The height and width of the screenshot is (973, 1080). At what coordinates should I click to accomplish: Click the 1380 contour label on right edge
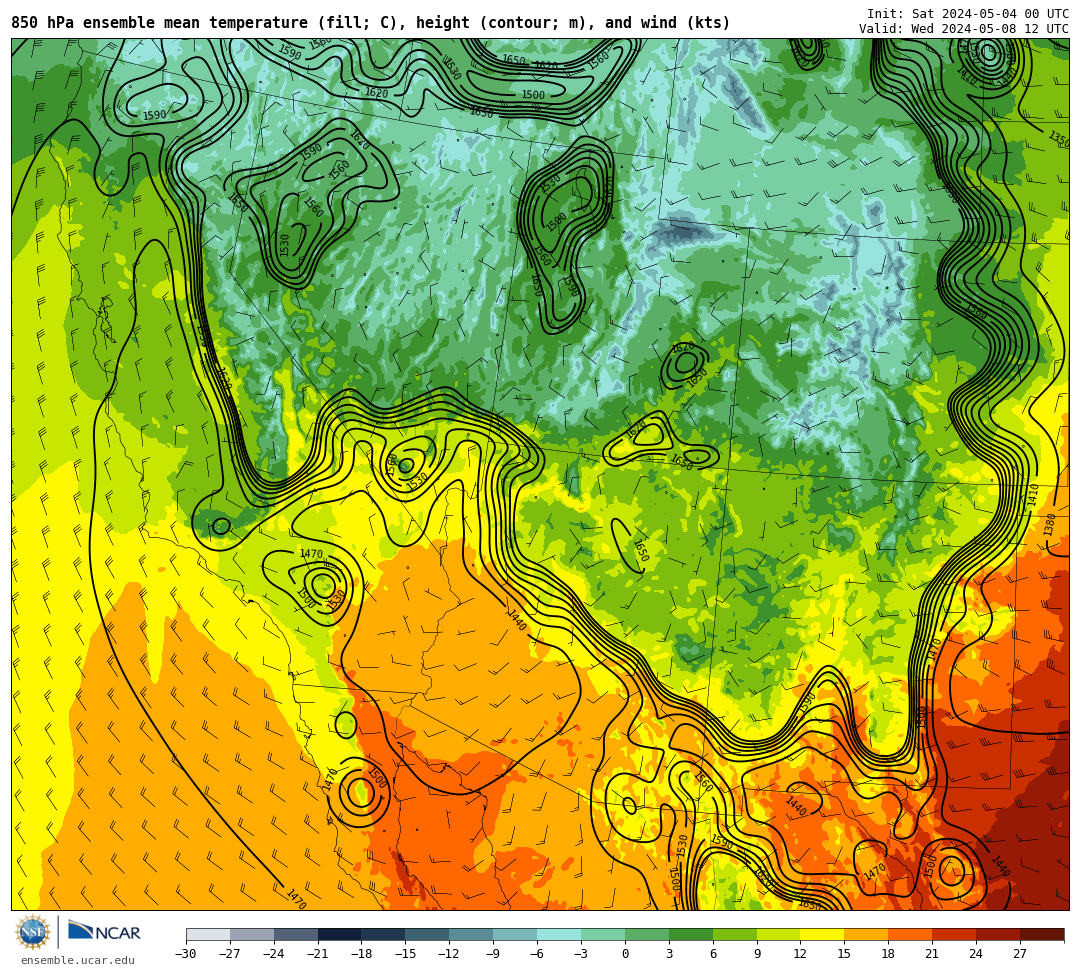(x=1049, y=525)
